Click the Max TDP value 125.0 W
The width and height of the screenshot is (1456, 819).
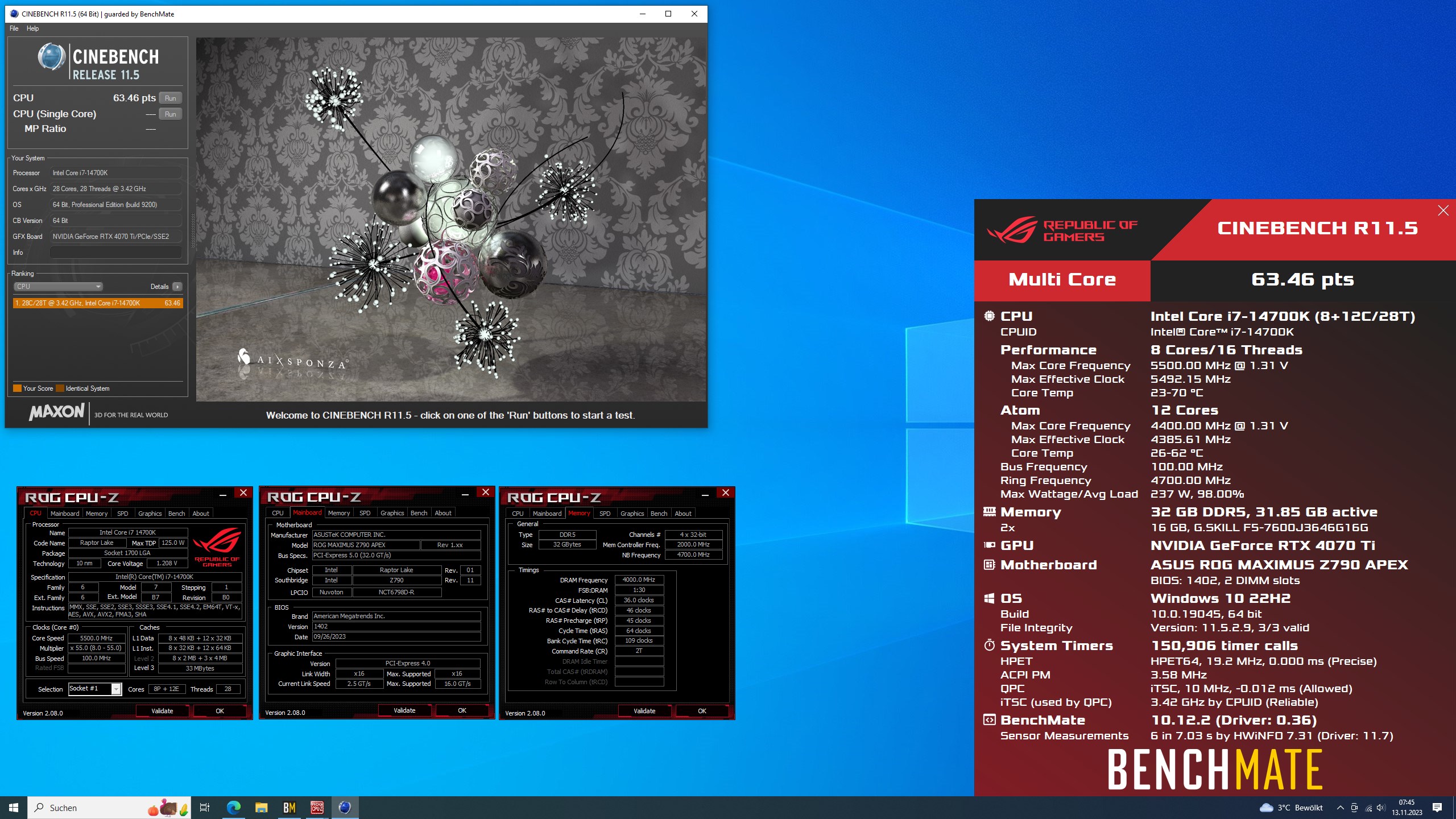[173, 543]
